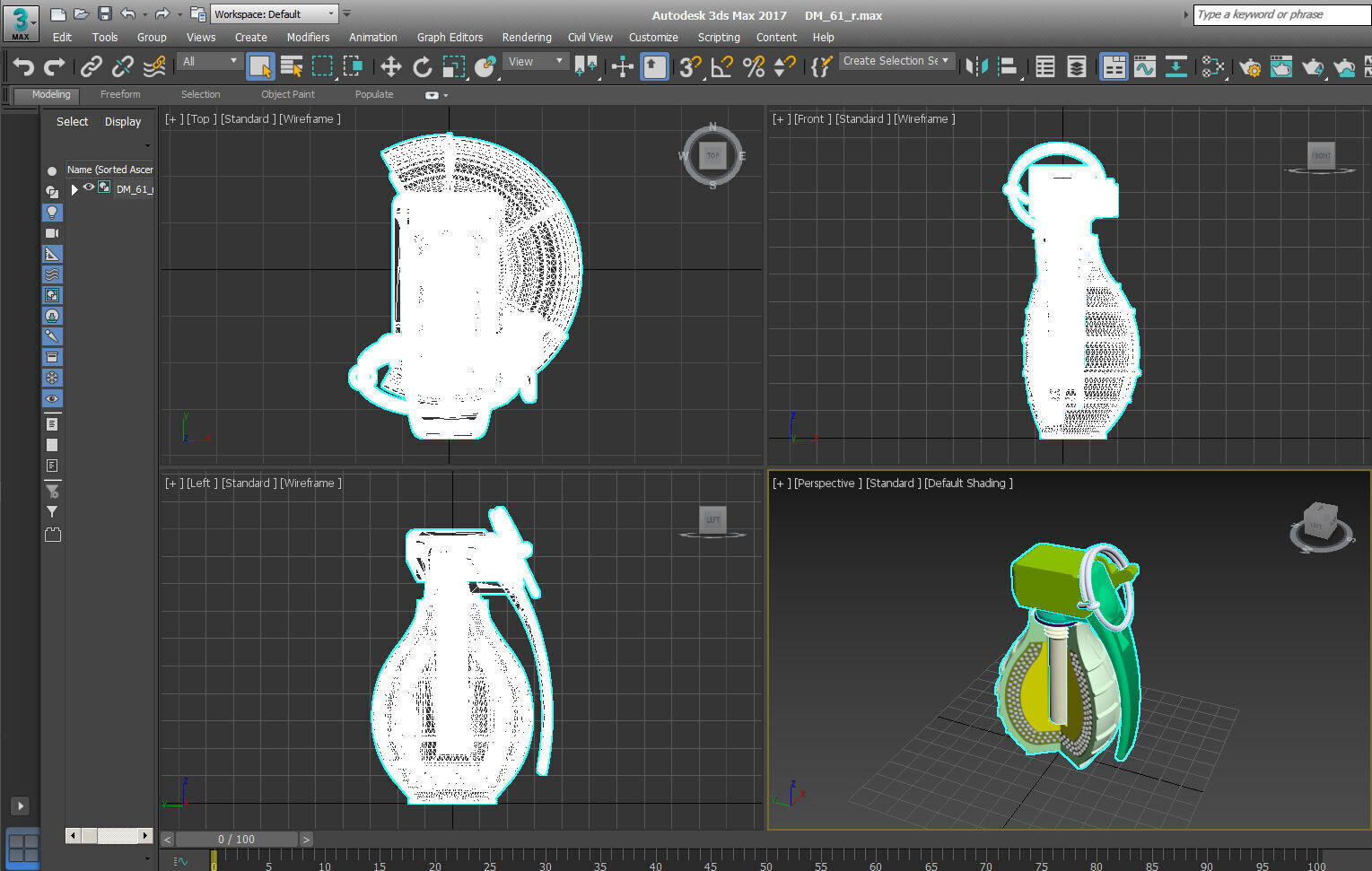The width and height of the screenshot is (1372, 871).
Task: Click the Redo arrow in main toolbar
Action: click(54, 66)
